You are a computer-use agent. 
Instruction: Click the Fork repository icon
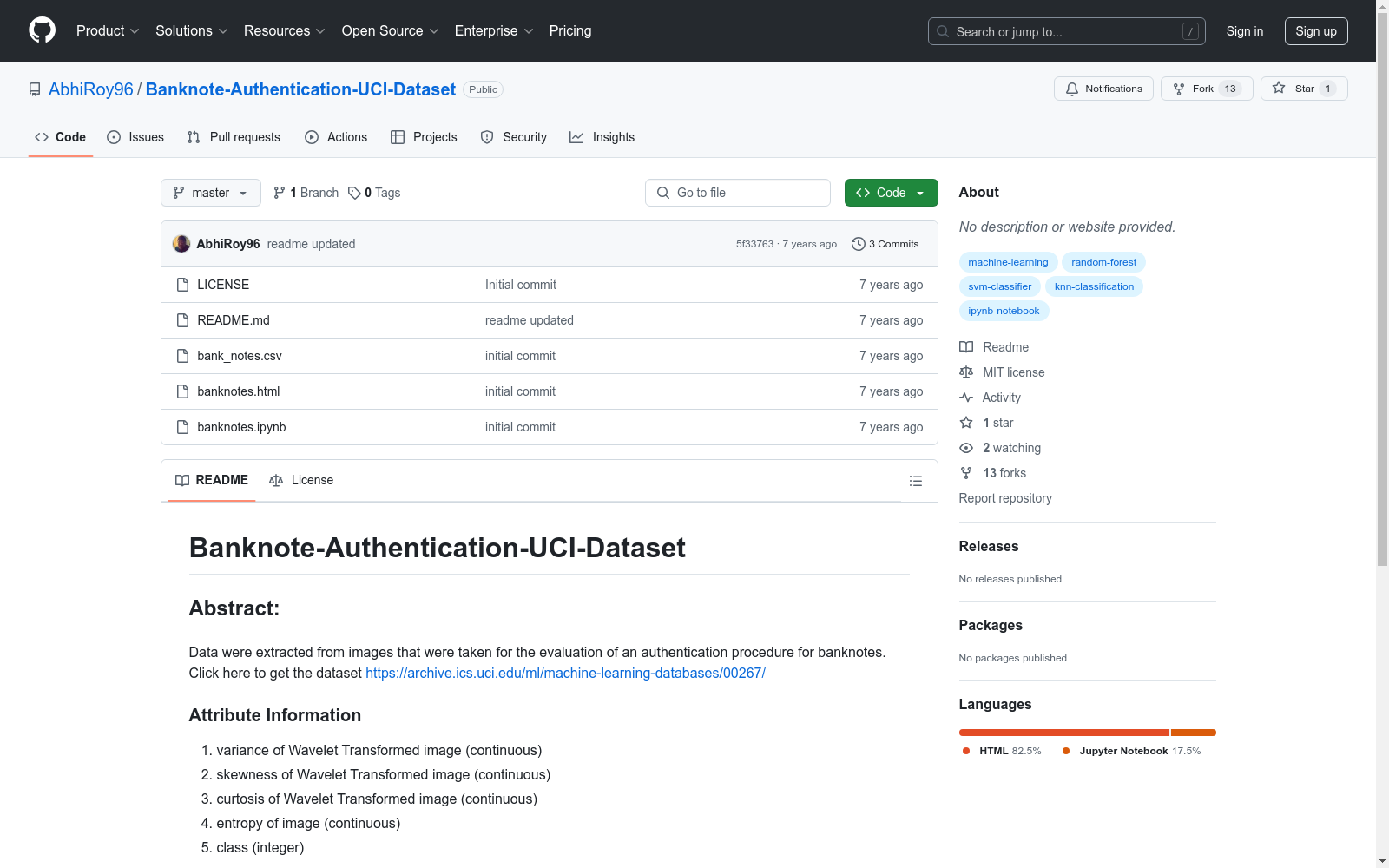tap(1179, 89)
